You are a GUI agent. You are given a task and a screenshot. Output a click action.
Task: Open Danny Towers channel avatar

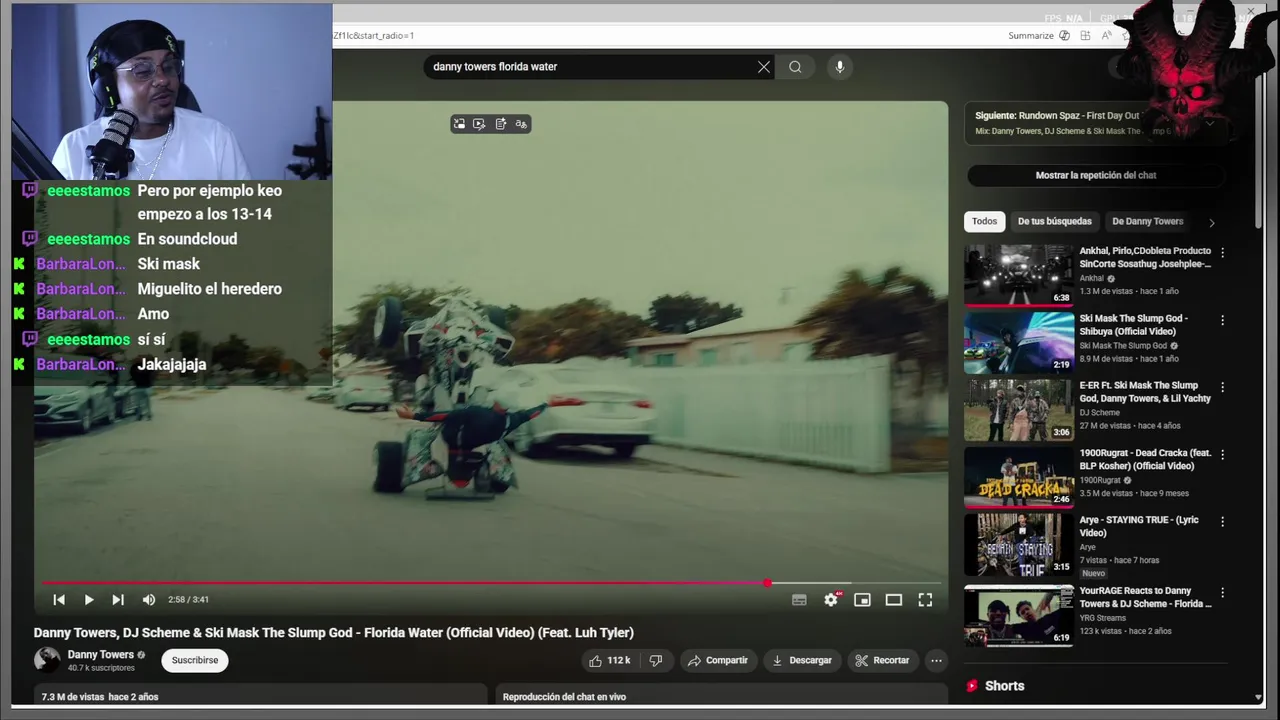(47, 660)
